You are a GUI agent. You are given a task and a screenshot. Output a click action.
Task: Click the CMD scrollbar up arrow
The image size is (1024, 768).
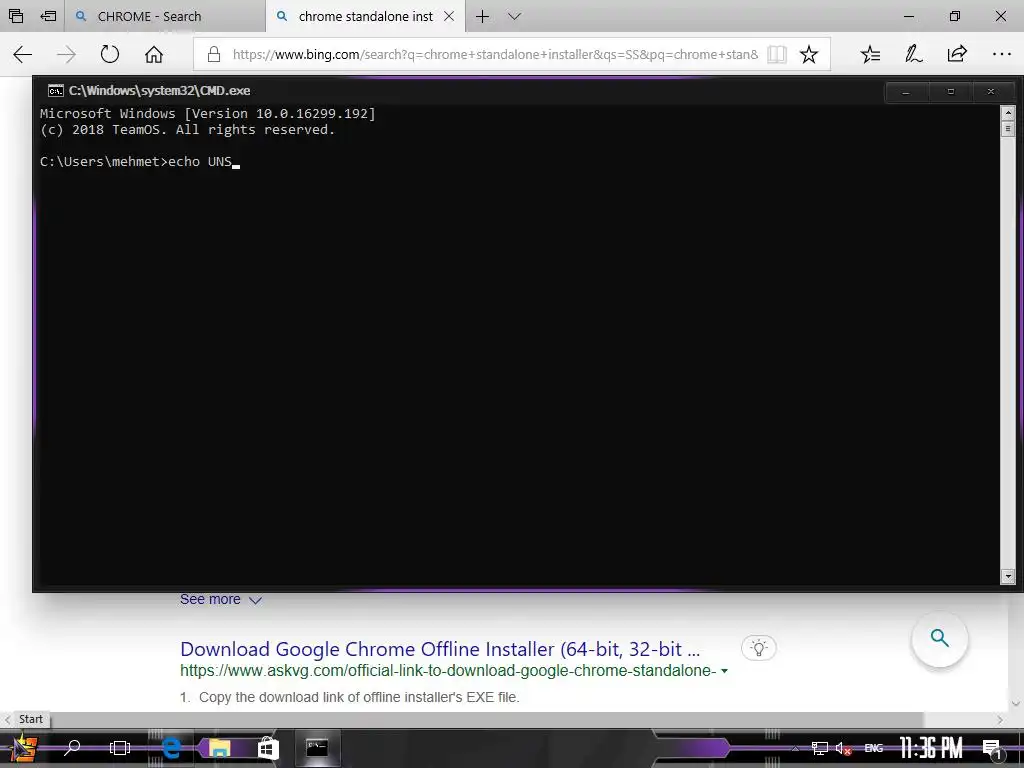pyautogui.click(x=1008, y=113)
